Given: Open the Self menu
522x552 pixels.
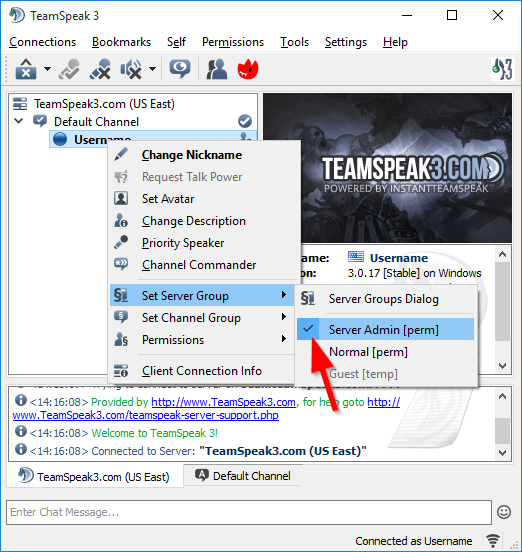Looking at the screenshot, I should [x=176, y=42].
